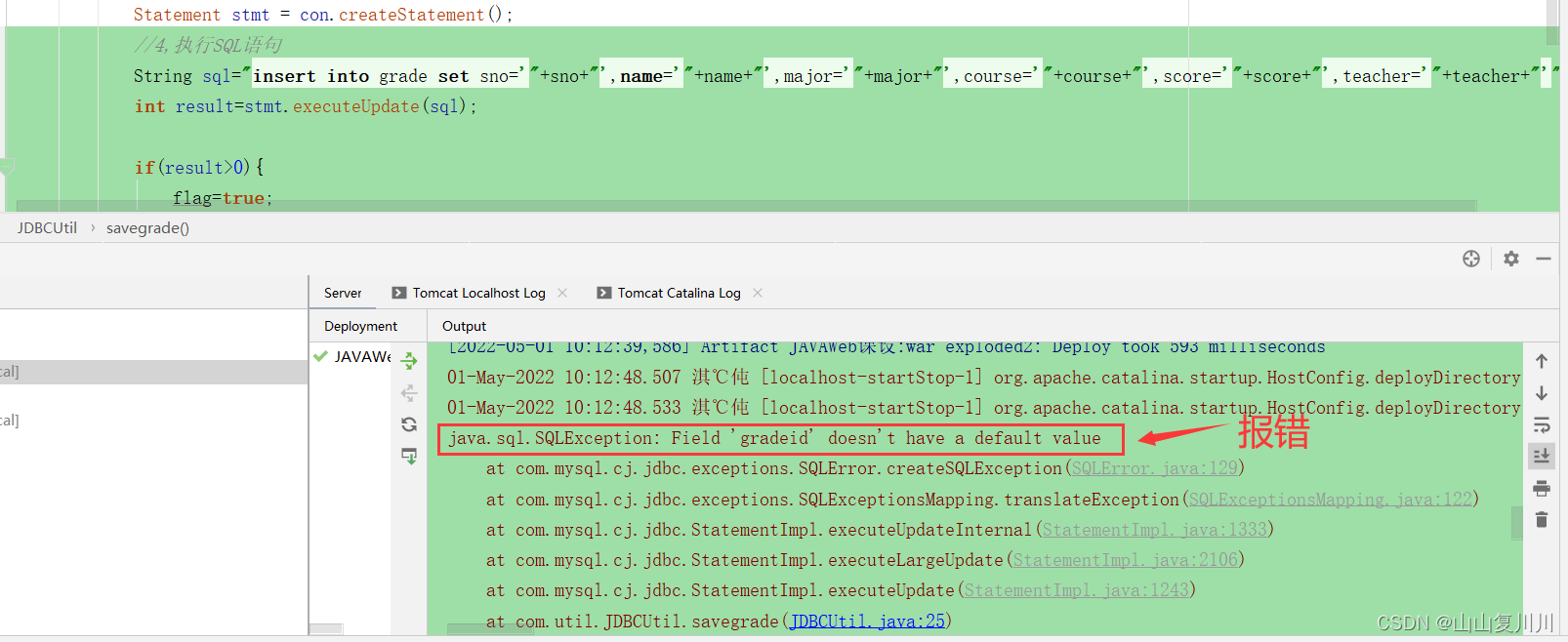Toggle scroll to end of console
The width and height of the screenshot is (1568, 642).
1542,456
